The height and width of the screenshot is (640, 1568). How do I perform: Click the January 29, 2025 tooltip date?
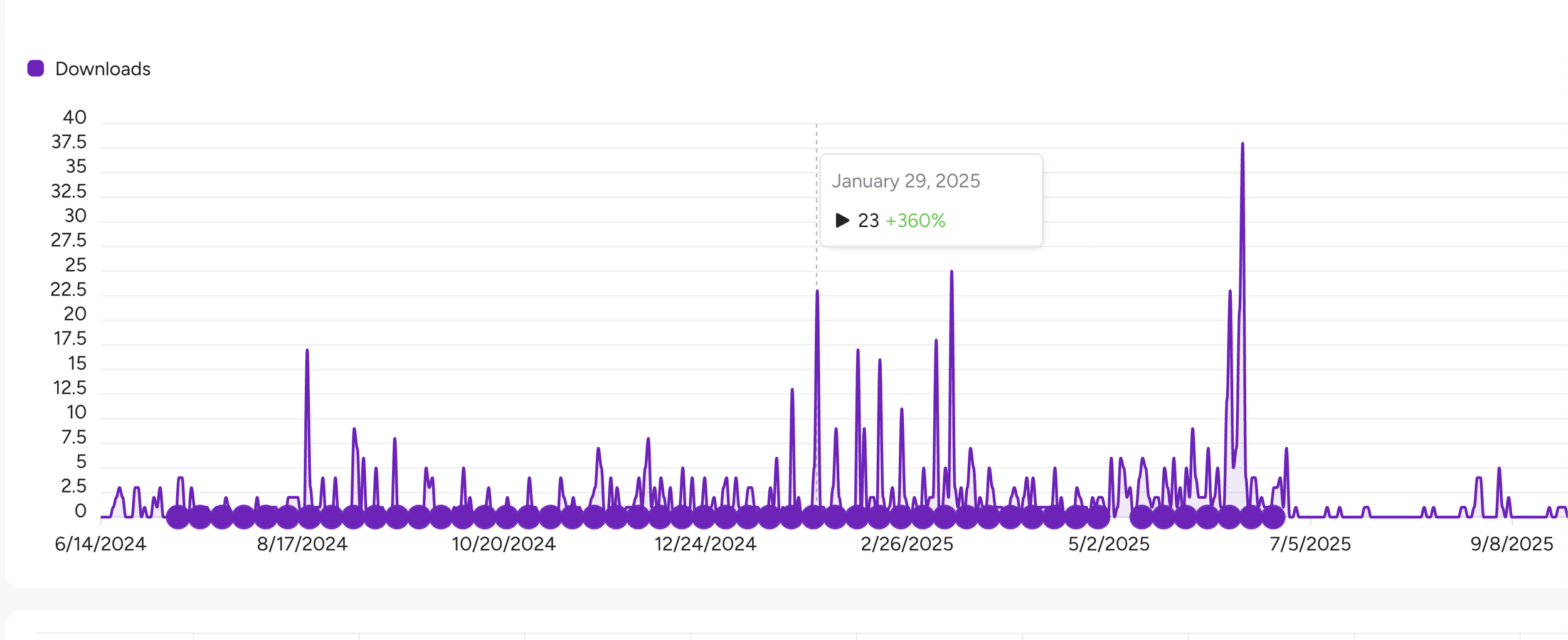[906, 181]
